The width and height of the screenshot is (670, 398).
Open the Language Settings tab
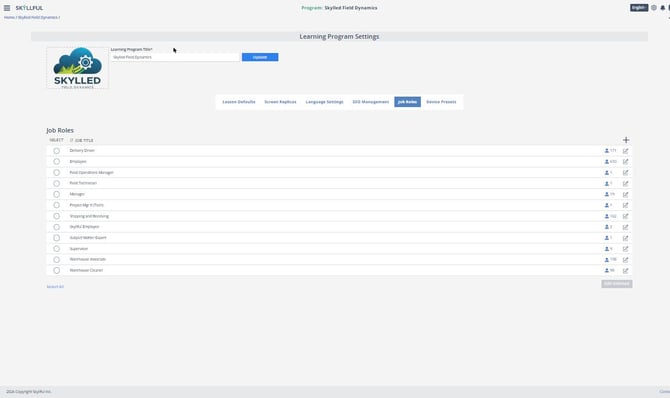click(324, 102)
